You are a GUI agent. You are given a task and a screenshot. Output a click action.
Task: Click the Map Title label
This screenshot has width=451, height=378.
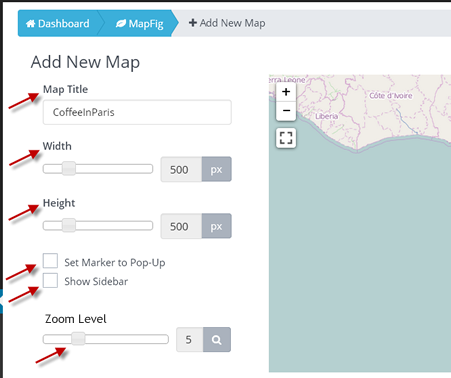click(65, 89)
